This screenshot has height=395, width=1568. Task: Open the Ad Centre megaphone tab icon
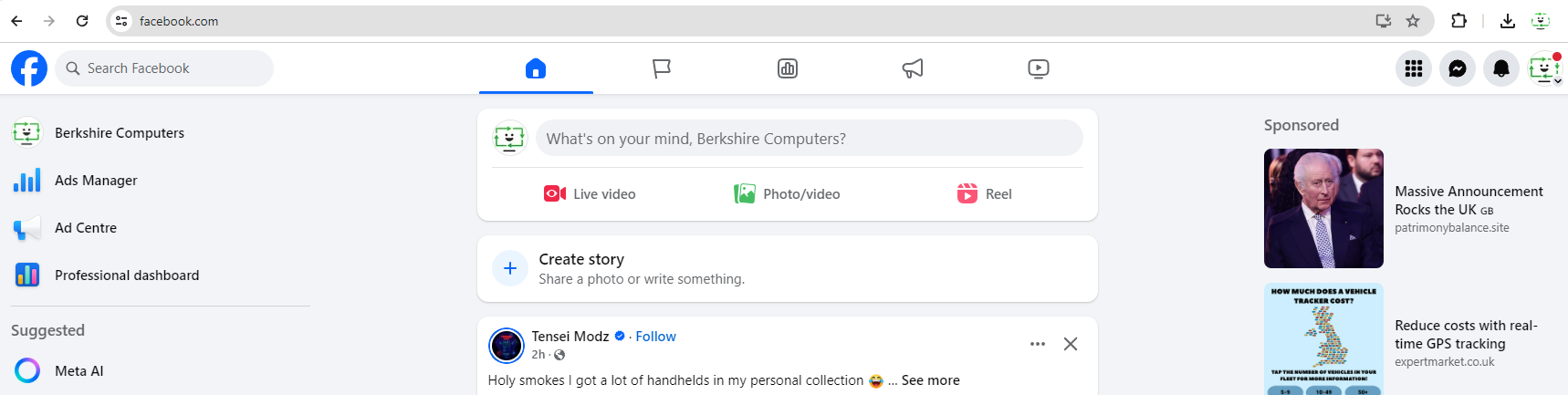pos(913,68)
